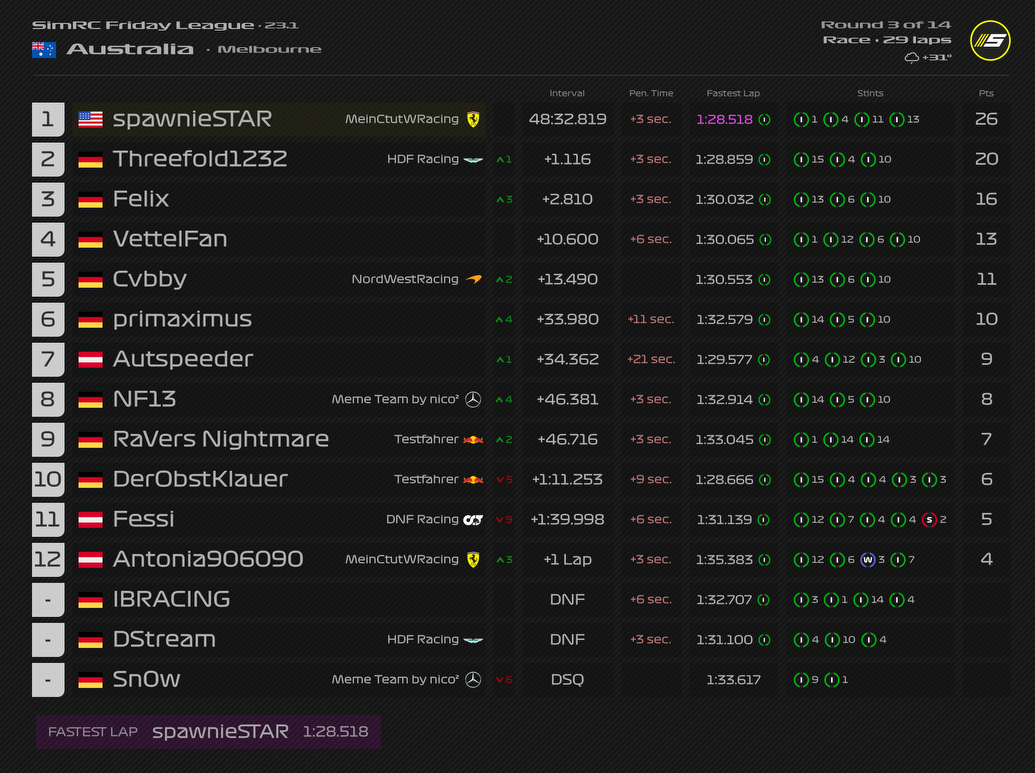Screen dimensions: 1035x773
Task: Click the Australian flag icon
Action: point(44,50)
